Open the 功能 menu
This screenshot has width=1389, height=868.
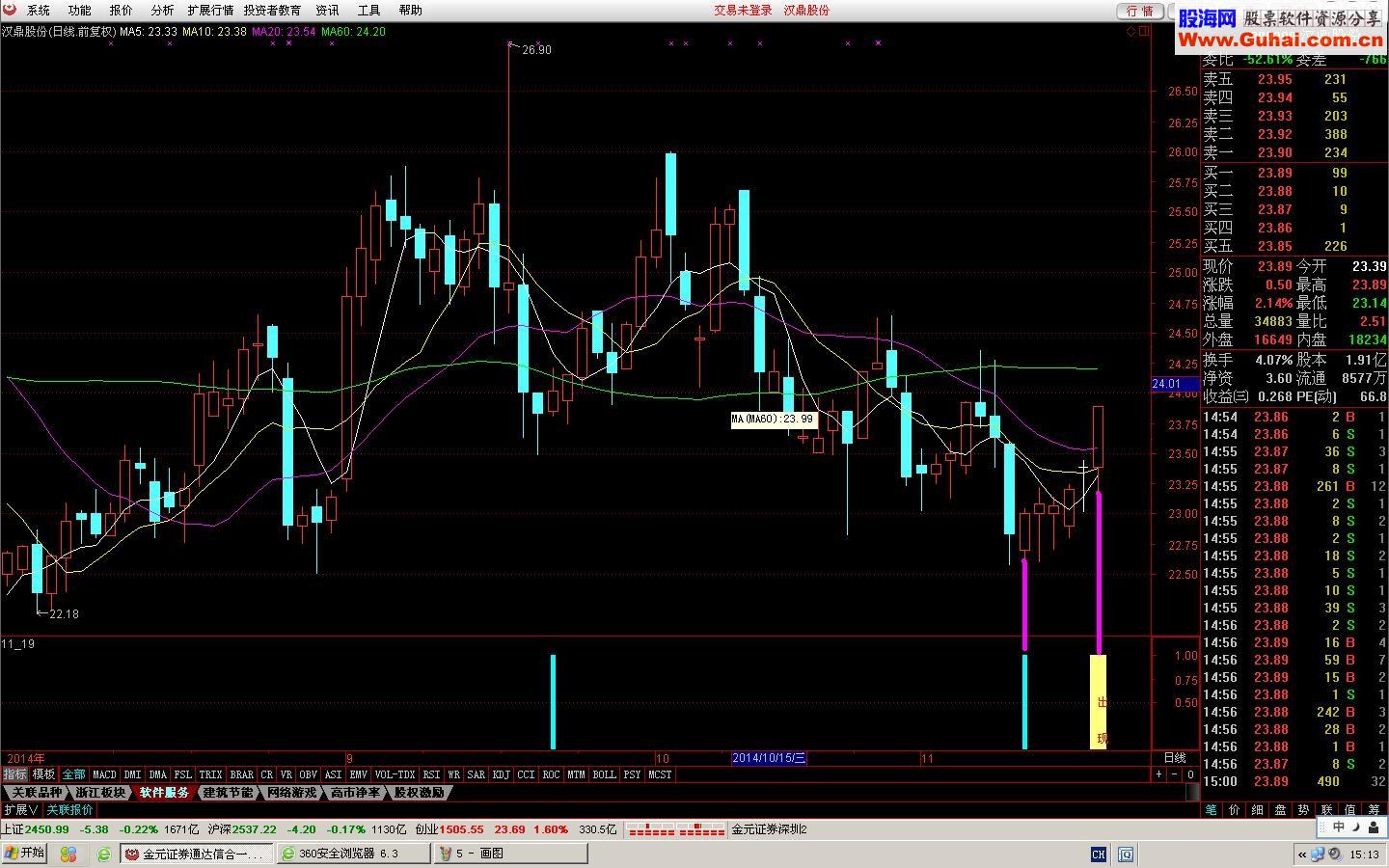click(79, 10)
